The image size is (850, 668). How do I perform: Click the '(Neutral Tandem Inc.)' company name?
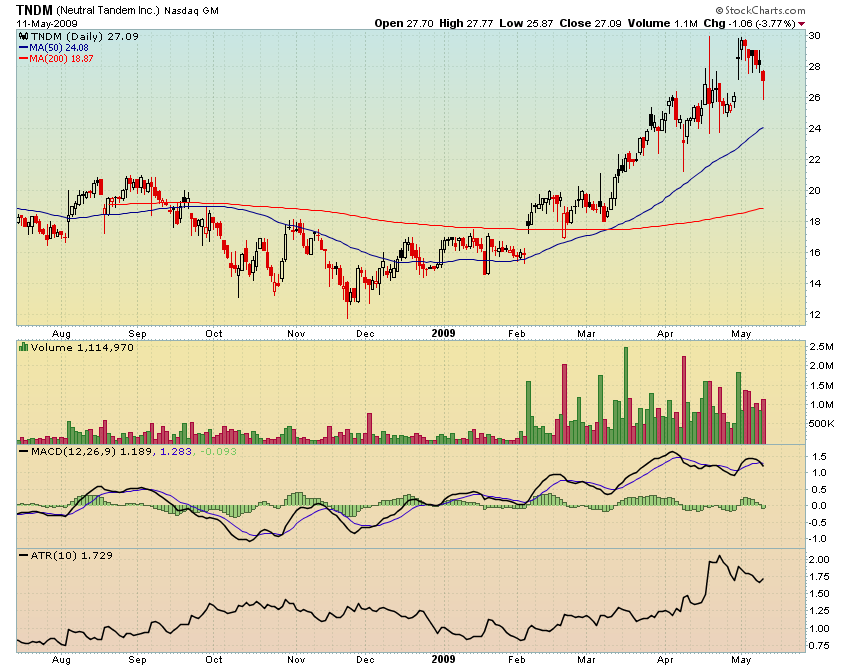click(108, 10)
